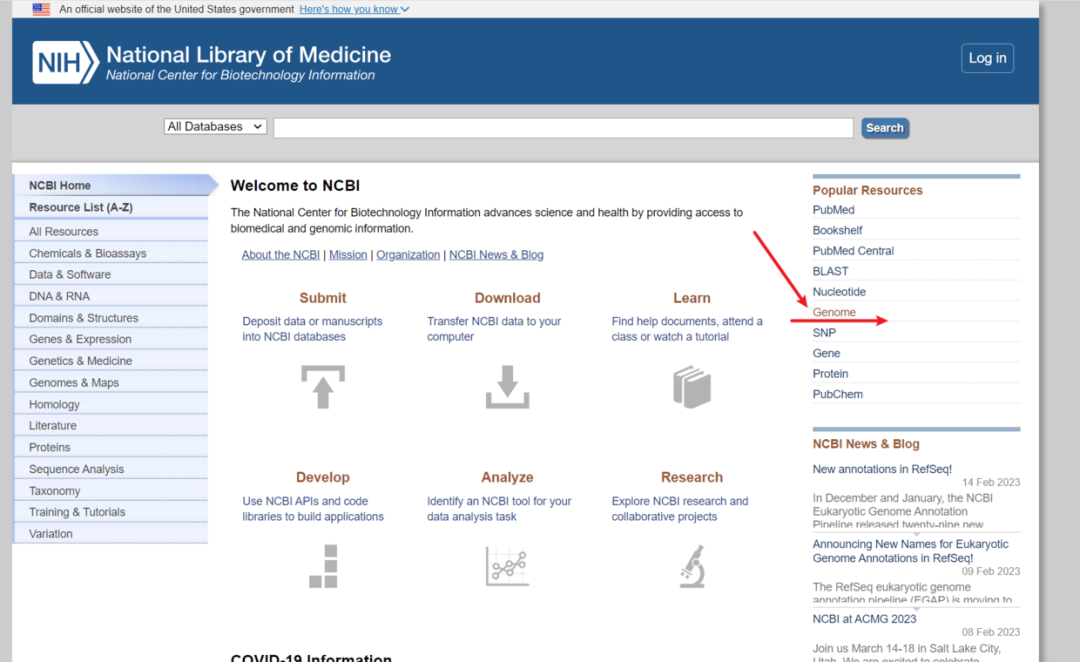This screenshot has width=1080, height=662.
Task: Open Chemicals & Bioassays category
Action: pos(111,253)
